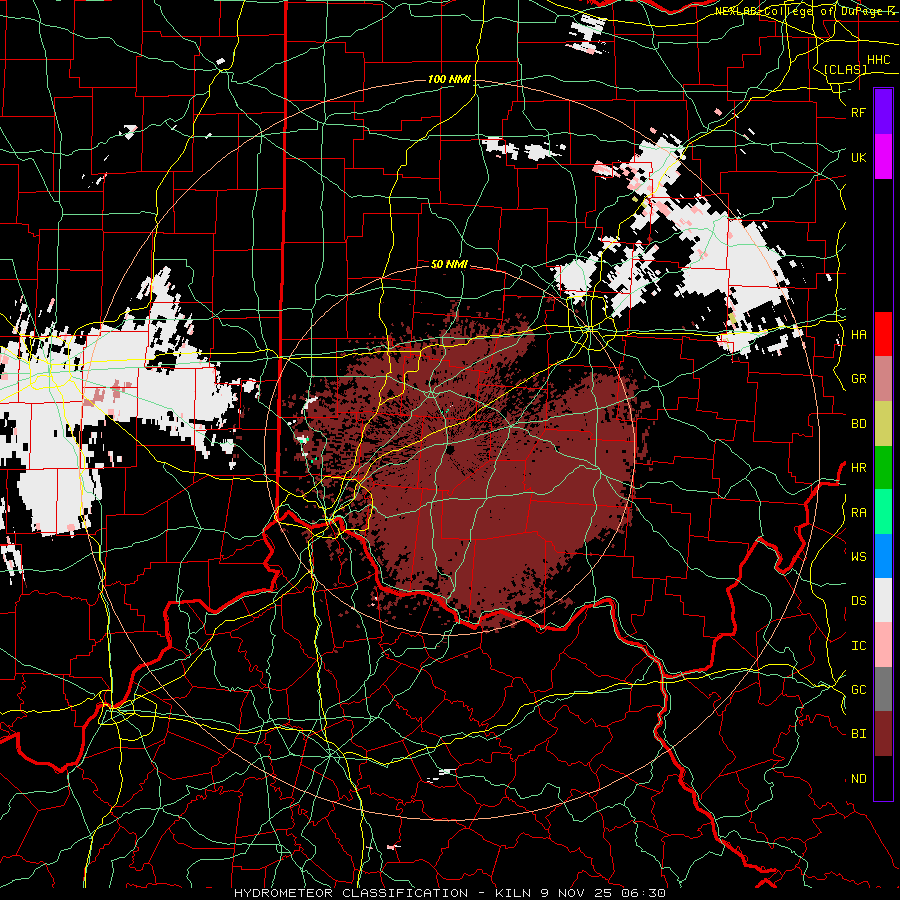Viewport: 900px width, 900px height.
Task: Click the [CLAS] label
Action: (x=845, y=69)
